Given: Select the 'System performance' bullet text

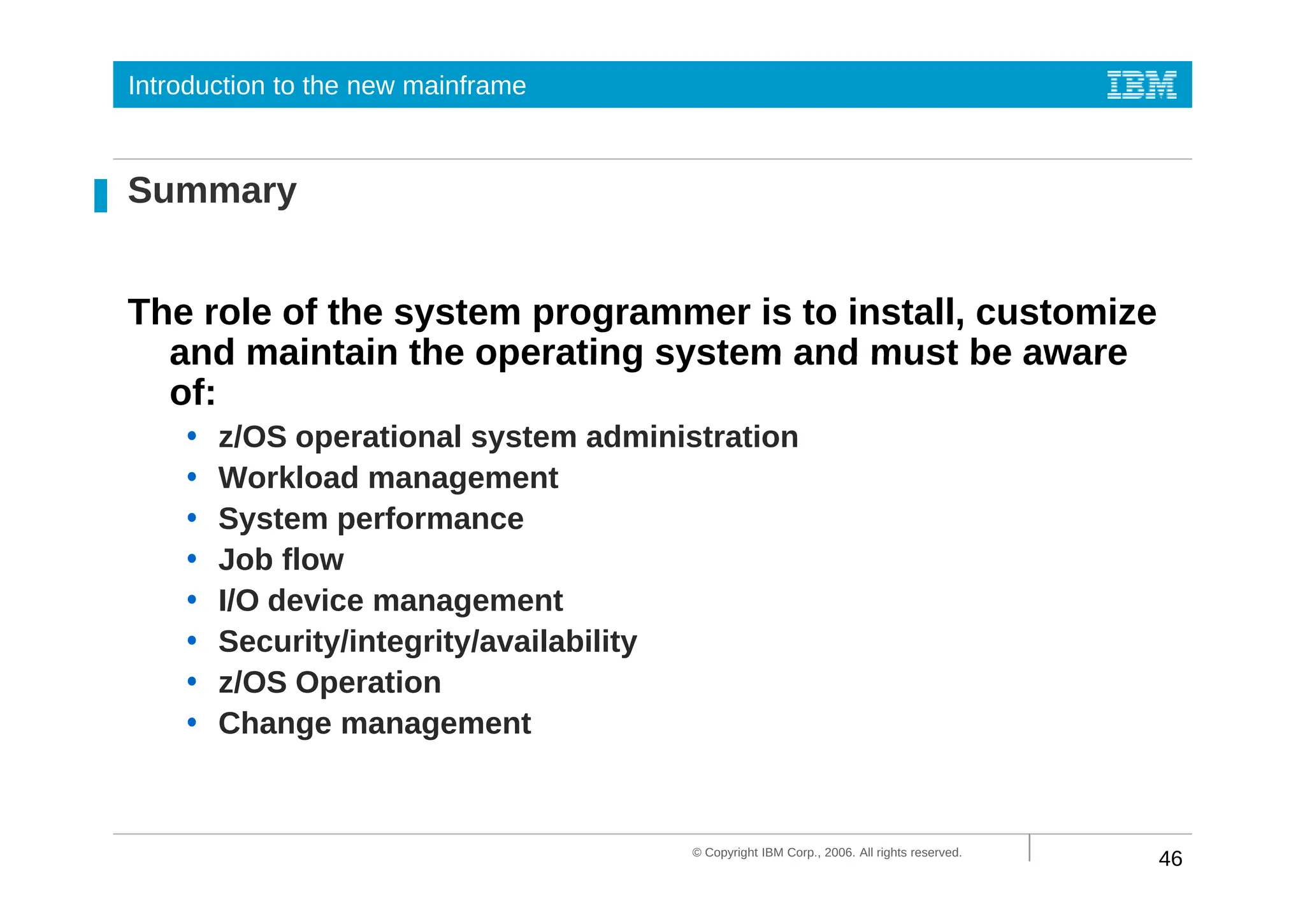Looking at the screenshot, I should click(x=371, y=519).
